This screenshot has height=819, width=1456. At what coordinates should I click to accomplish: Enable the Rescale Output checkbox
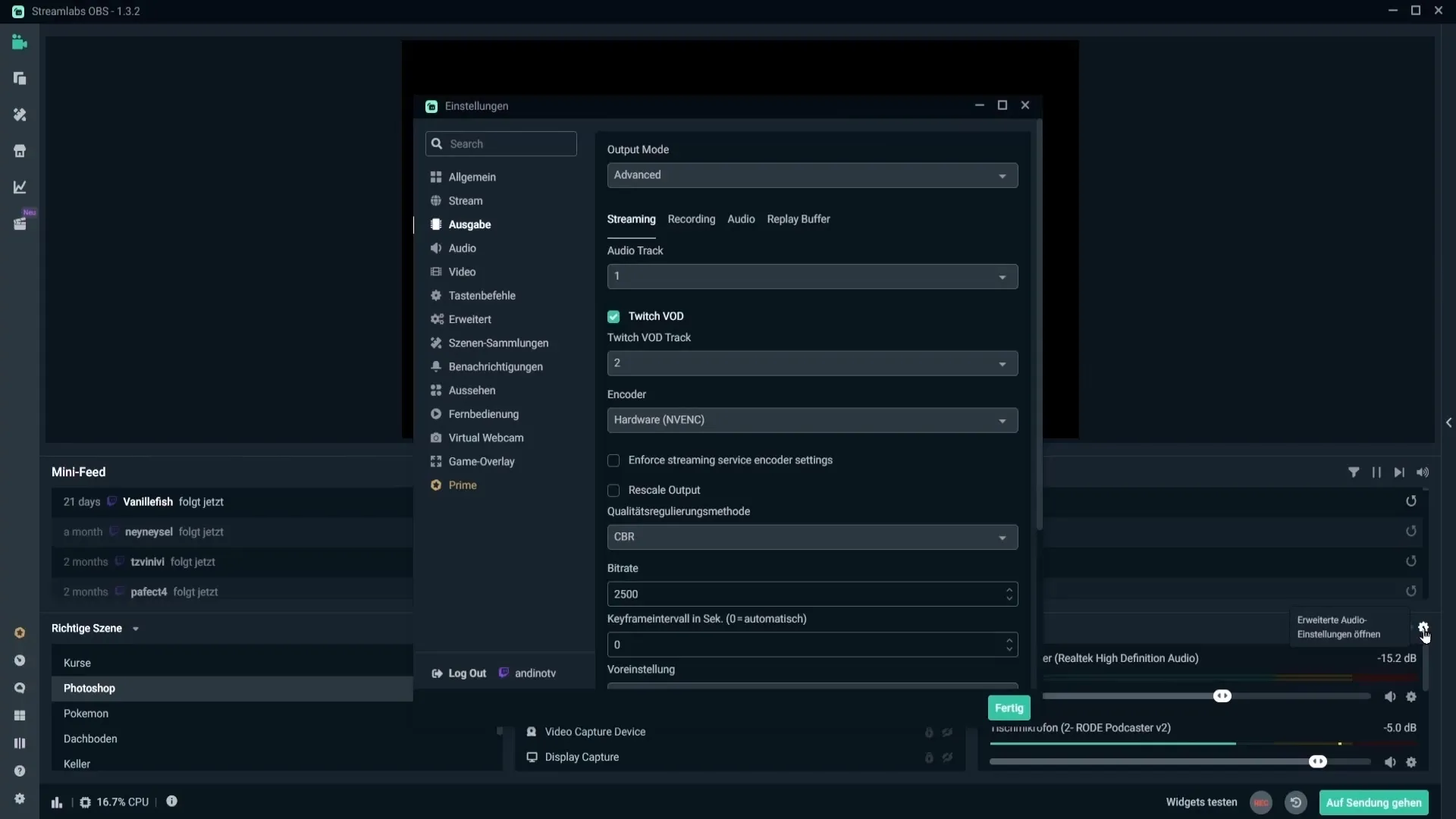pos(613,491)
